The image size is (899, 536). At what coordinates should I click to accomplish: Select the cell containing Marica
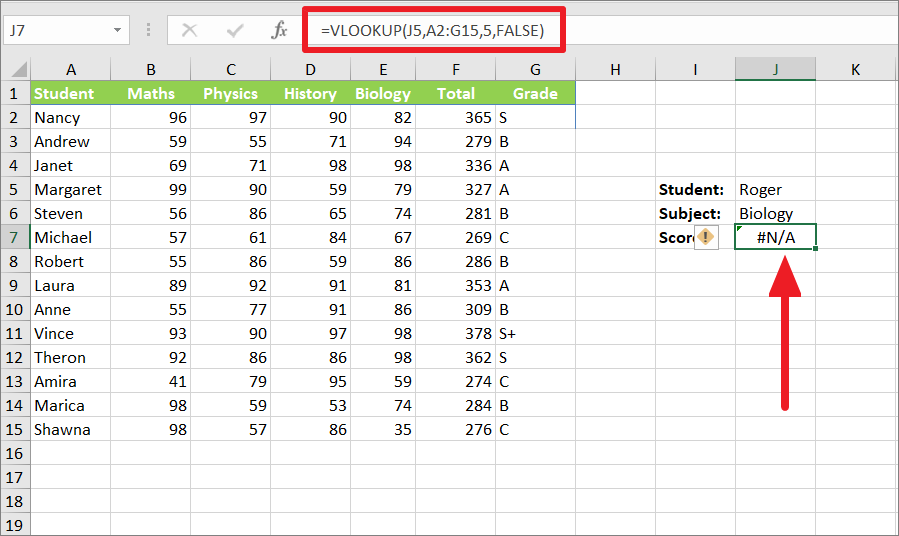pos(71,406)
